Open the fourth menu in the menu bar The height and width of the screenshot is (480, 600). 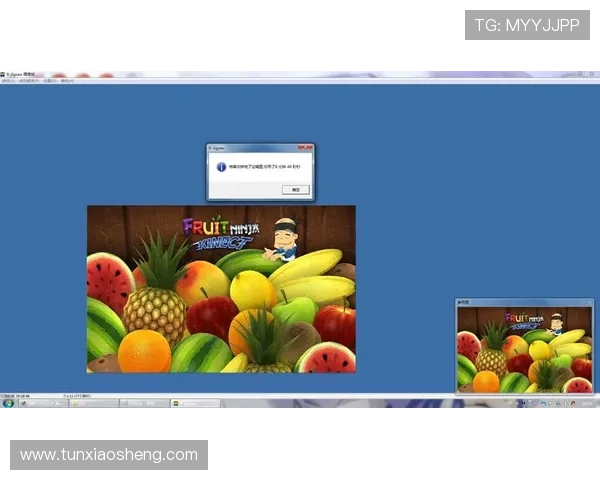click(67, 81)
